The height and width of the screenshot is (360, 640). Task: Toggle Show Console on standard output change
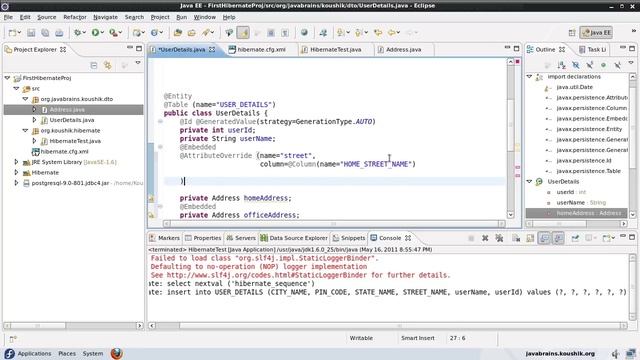click(544, 238)
